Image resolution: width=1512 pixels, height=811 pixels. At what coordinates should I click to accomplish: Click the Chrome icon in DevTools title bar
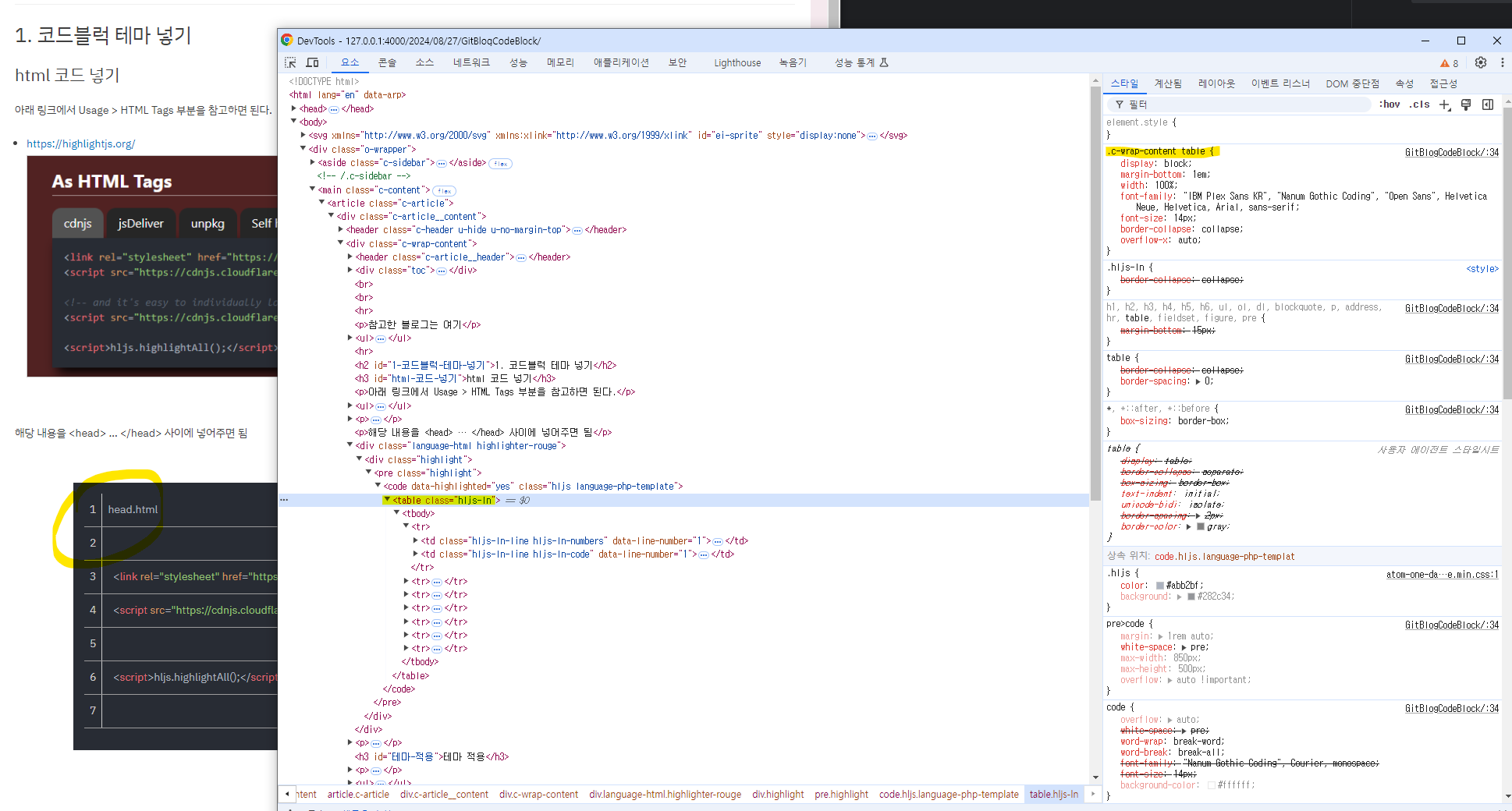[287, 41]
